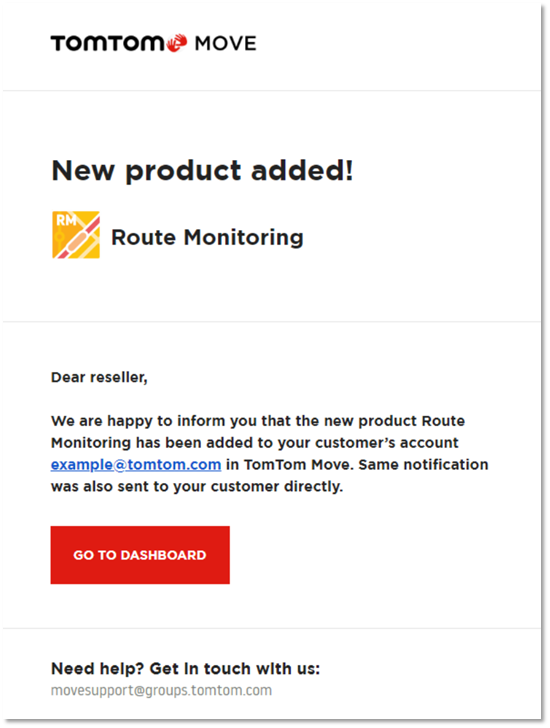Open the example@tomtom.com link
This screenshot has height=728, width=550.
click(x=136, y=465)
